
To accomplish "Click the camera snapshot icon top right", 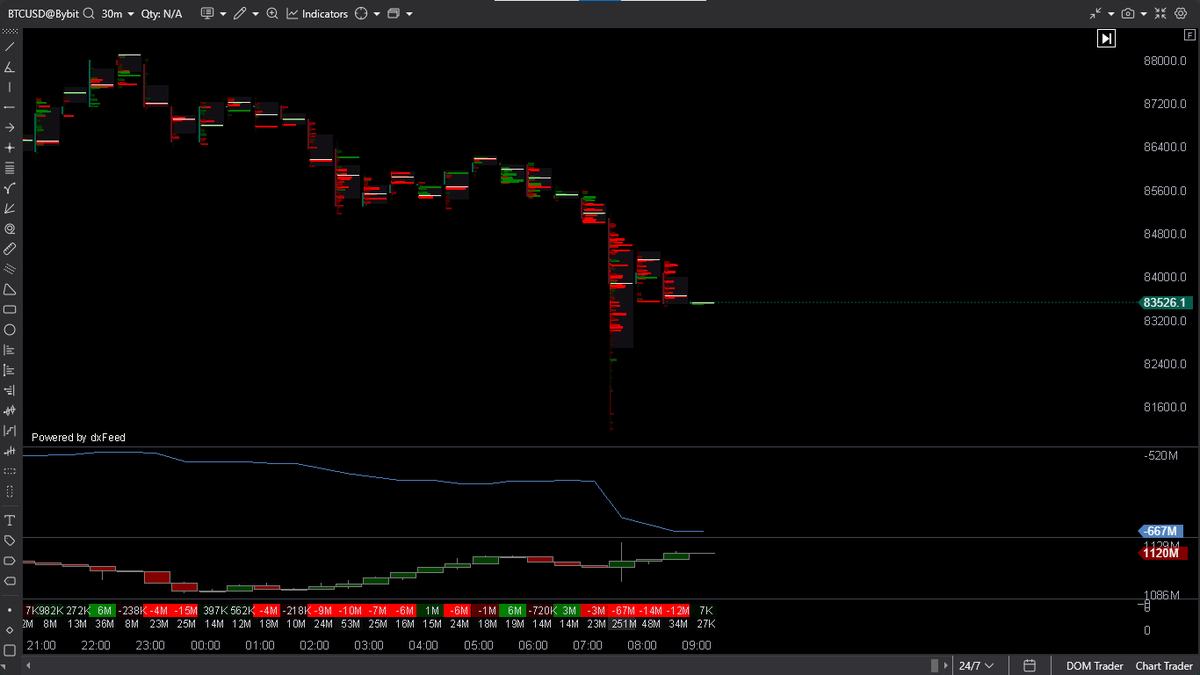I will tap(1128, 13).
